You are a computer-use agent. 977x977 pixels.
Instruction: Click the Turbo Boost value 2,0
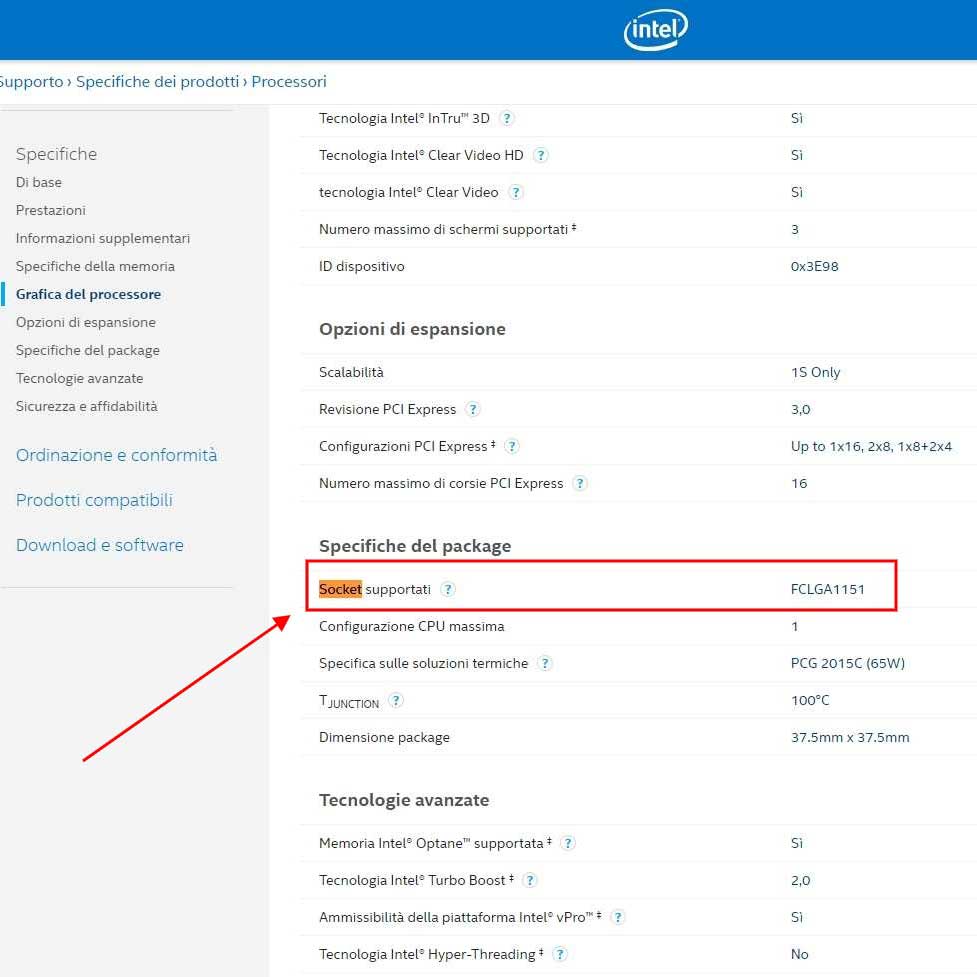tap(800, 880)
